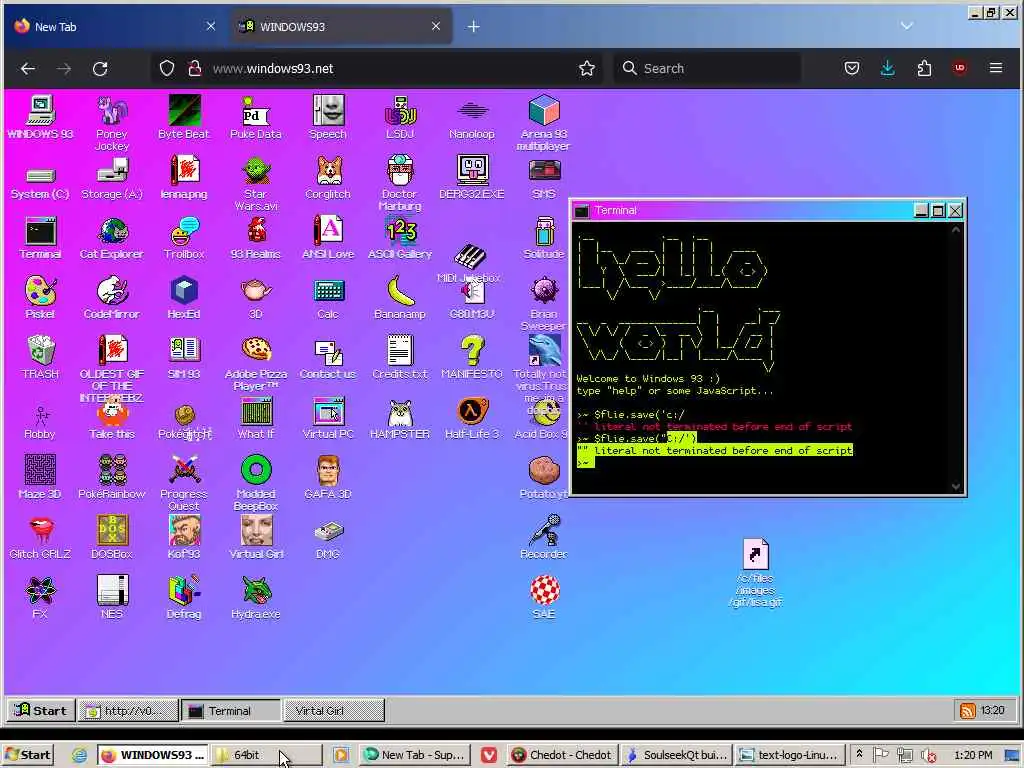Launch the Calc calculator icon
The width and height of the screenshot is (1024, 768).
328,298
